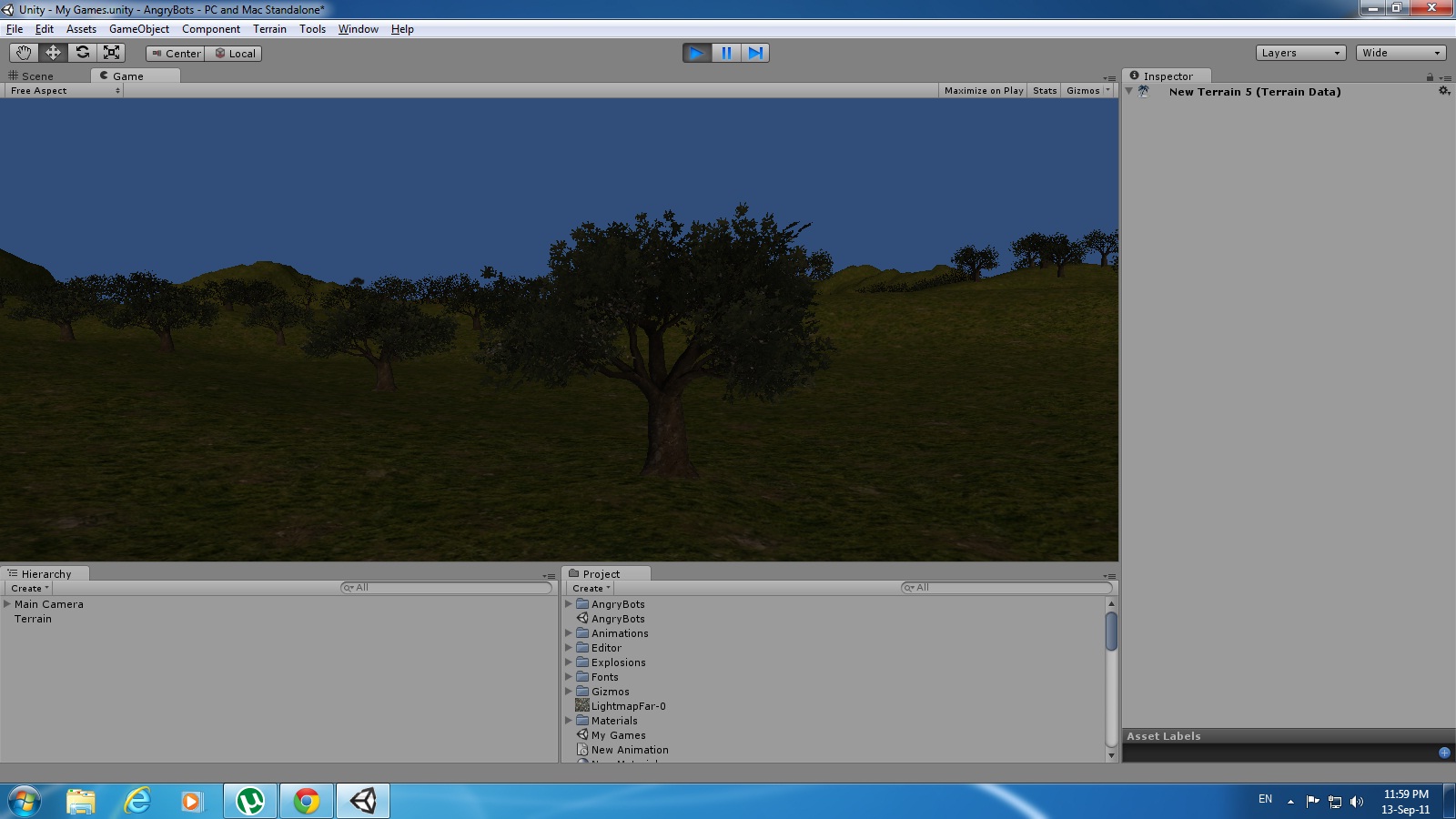Image resolution: width=1456 pixels, height=819 pixels.
Task: Expand the Editor folder
Action: tap(569, 648)
